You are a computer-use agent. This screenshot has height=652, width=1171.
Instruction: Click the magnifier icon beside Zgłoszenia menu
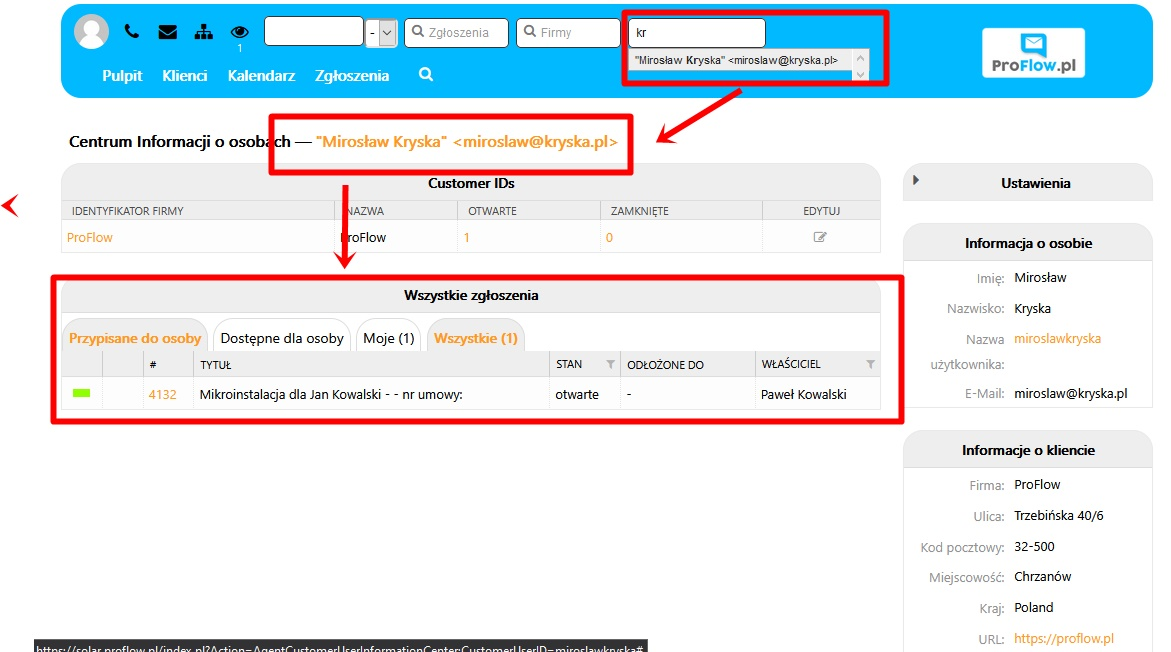point(426,75)
